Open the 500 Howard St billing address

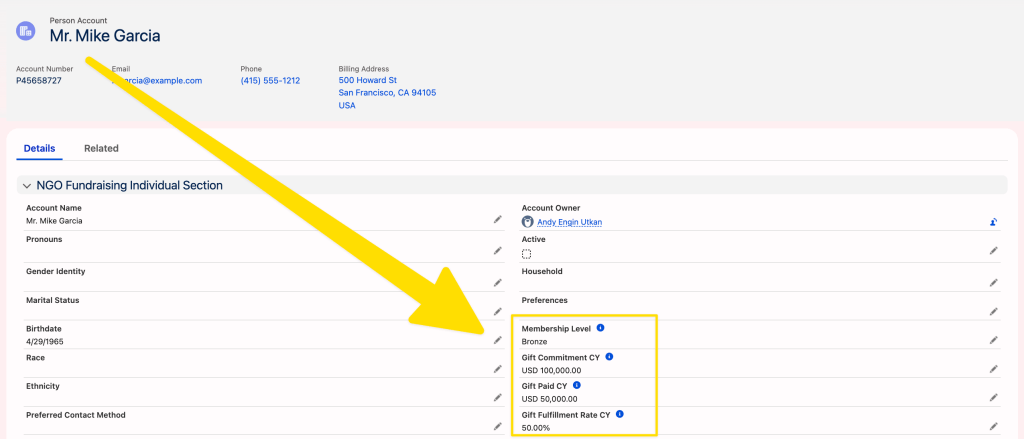coord(387,93)
